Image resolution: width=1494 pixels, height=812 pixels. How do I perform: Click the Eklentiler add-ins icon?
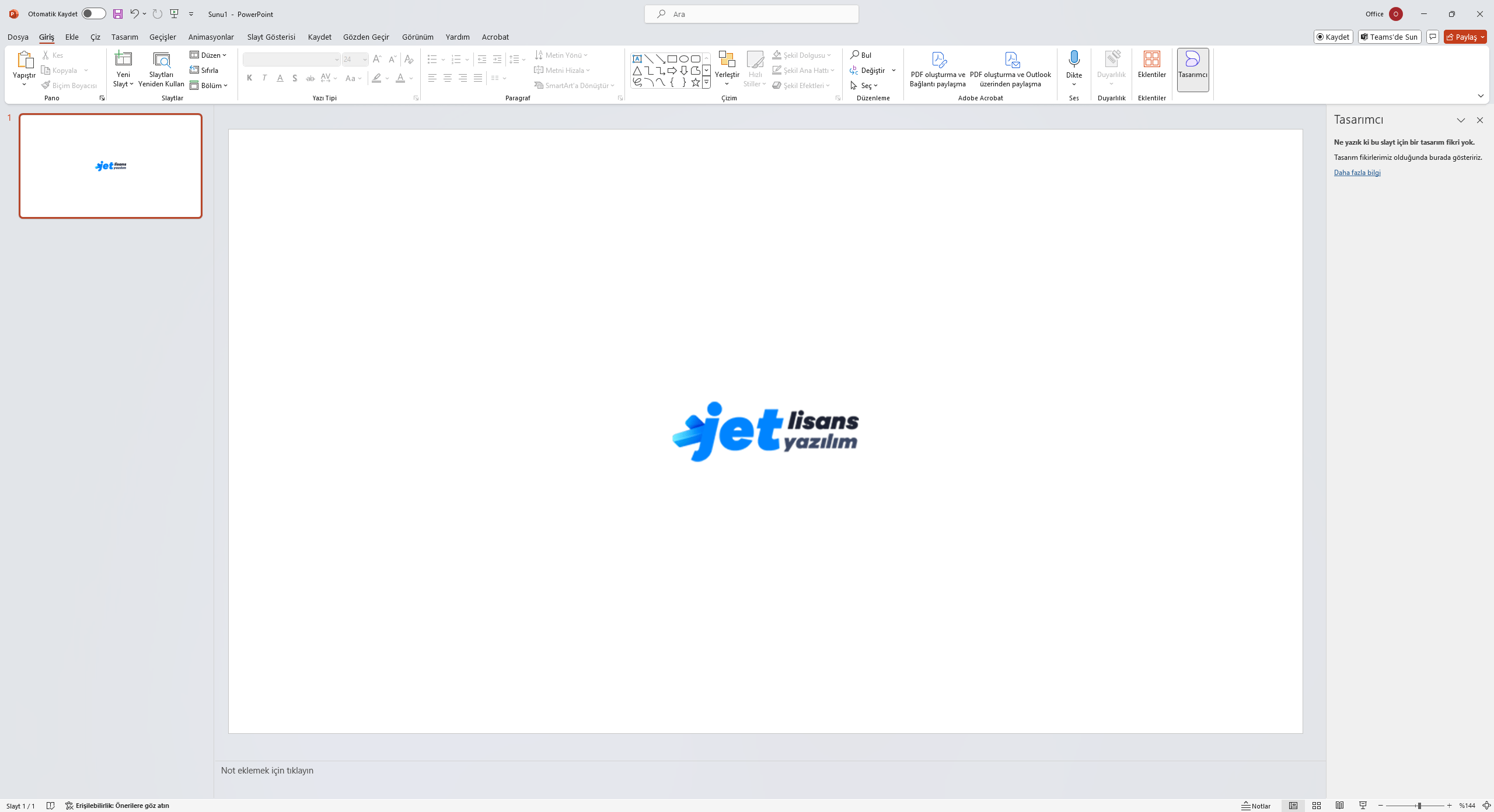tap(1151, 60)
